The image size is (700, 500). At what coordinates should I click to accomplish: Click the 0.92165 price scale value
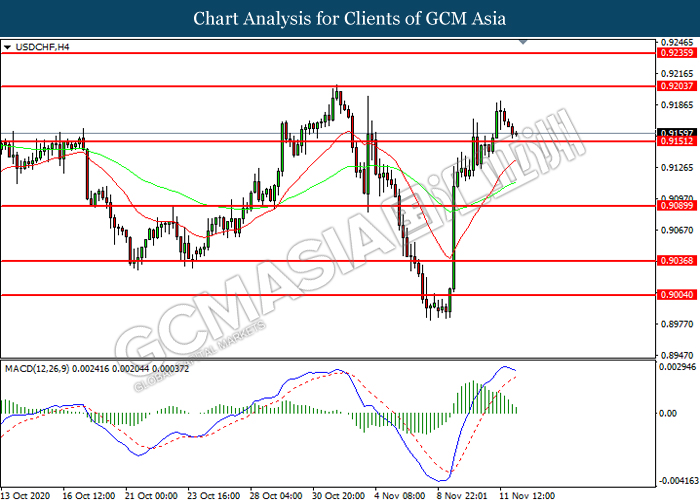(677, 74)
